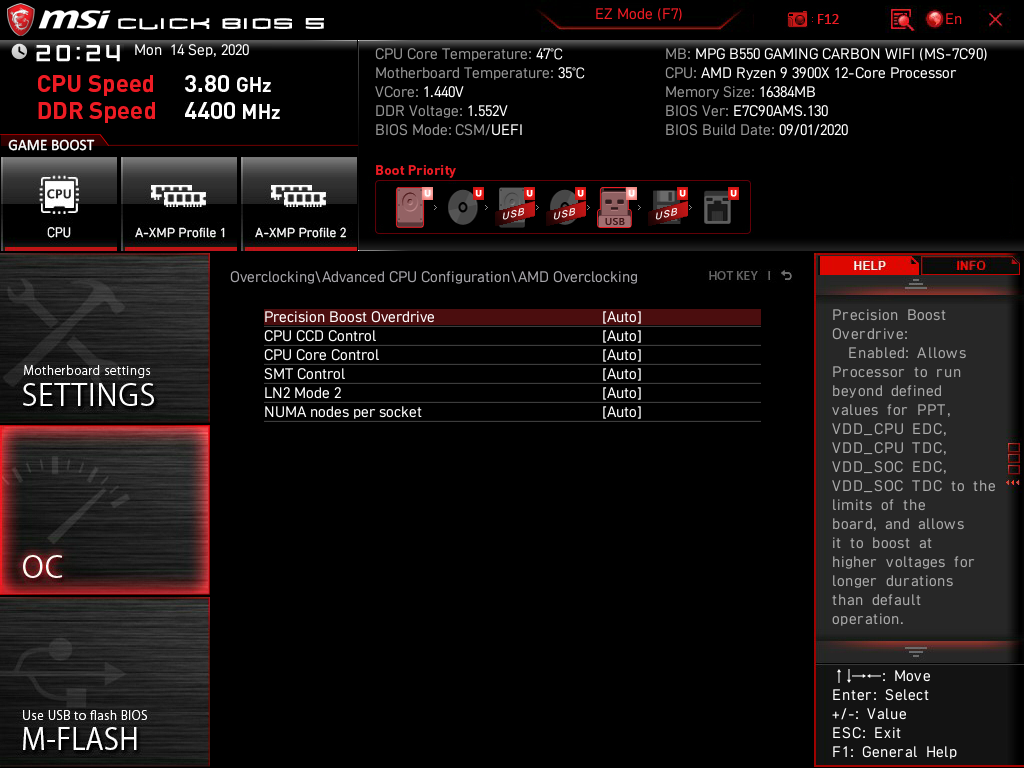This screenshot has height=768, width=1024.
Task: Click the help panel bottom handle
Action: click(x=916, y=651)
